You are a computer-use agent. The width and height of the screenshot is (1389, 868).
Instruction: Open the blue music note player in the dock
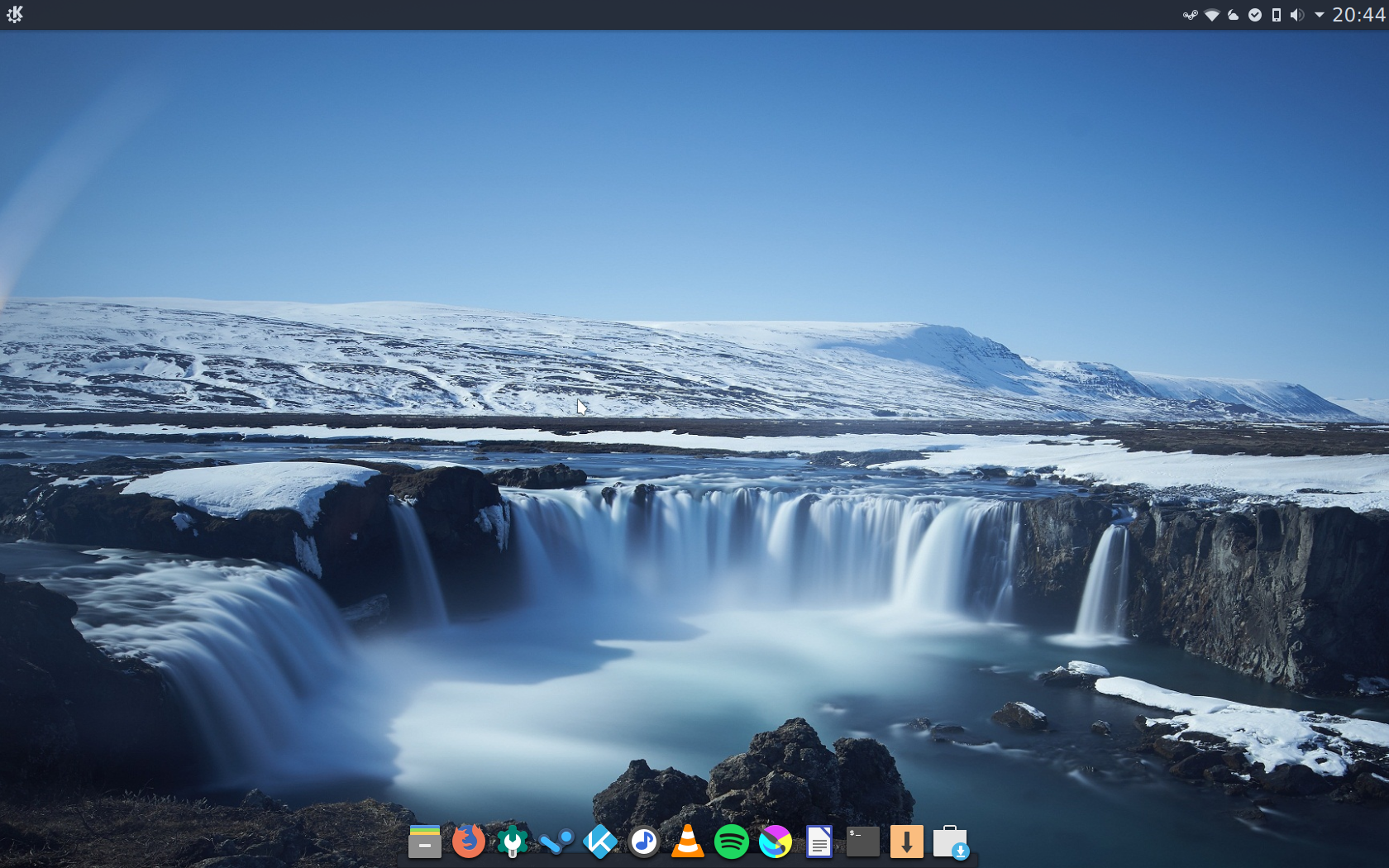[x=644, y=842]
